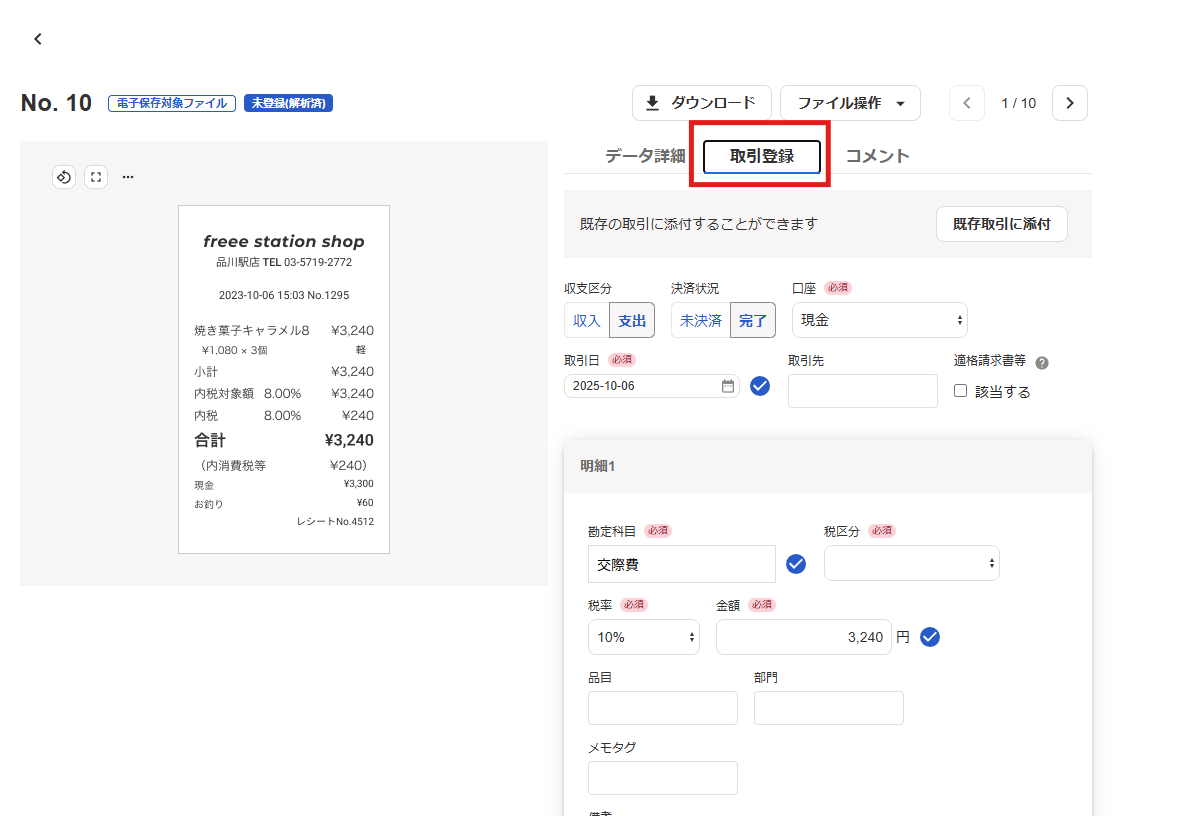Click the 取引先 input field

[x=863, y=391]
